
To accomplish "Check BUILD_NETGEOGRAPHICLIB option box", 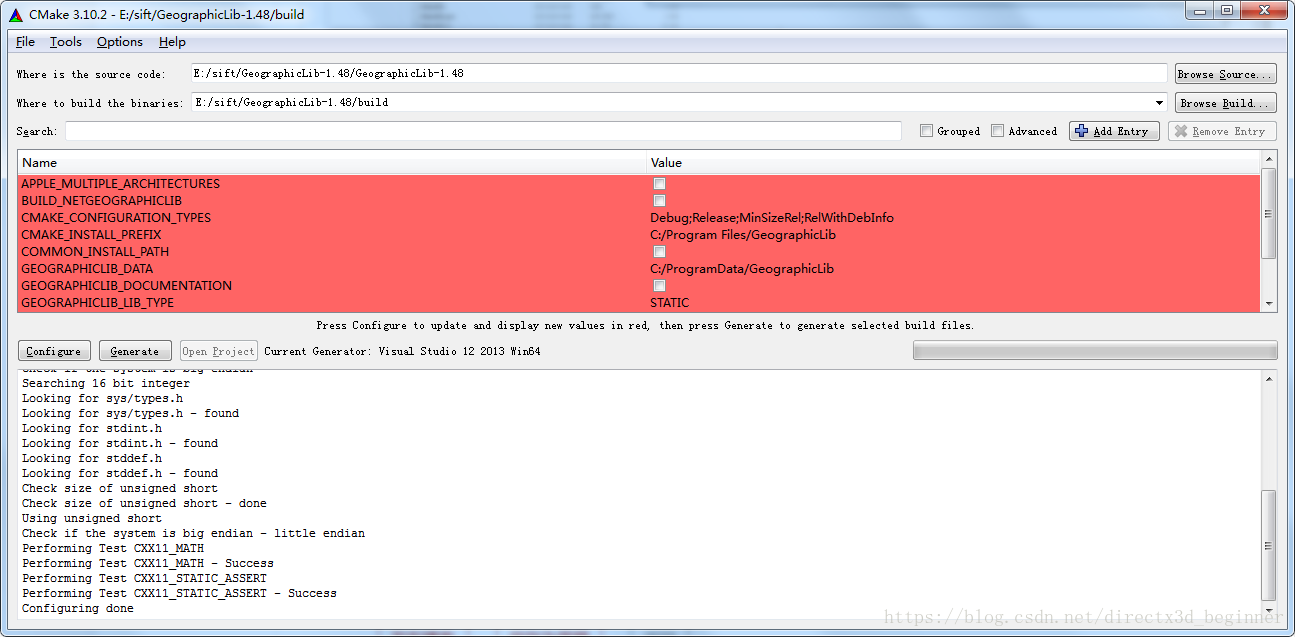I will point(659,201).
